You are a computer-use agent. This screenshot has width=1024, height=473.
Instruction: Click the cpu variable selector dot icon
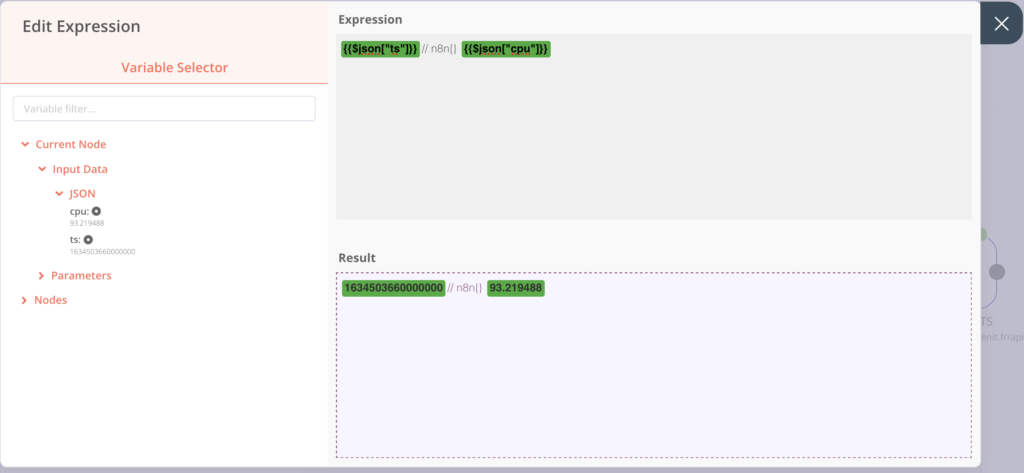click(x=96, y=211)
